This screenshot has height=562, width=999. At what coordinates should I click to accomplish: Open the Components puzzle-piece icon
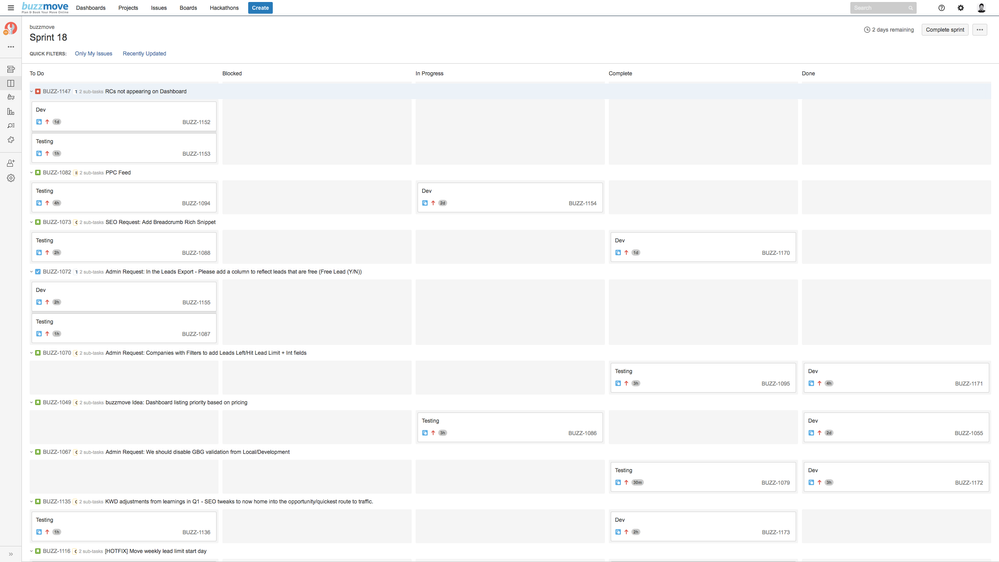pyautogui.click(x=11, y=140)
